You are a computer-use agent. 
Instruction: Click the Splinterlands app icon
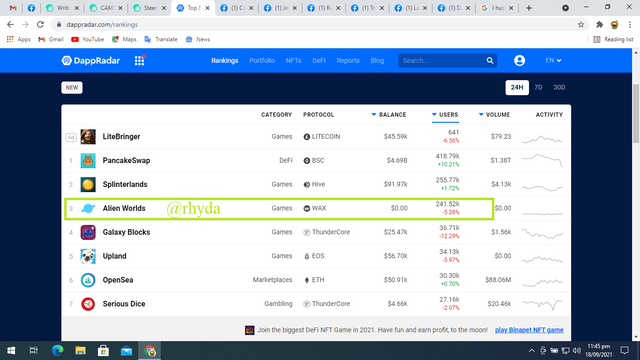(x=88, y=184)
